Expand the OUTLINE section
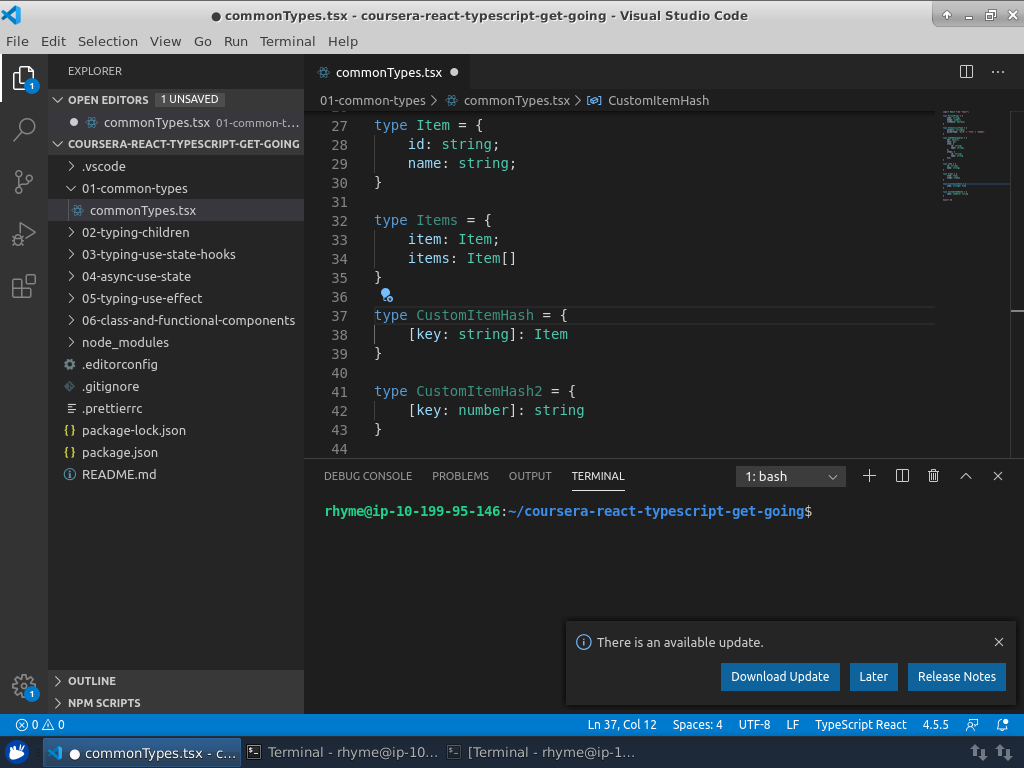 coord(92,681)
